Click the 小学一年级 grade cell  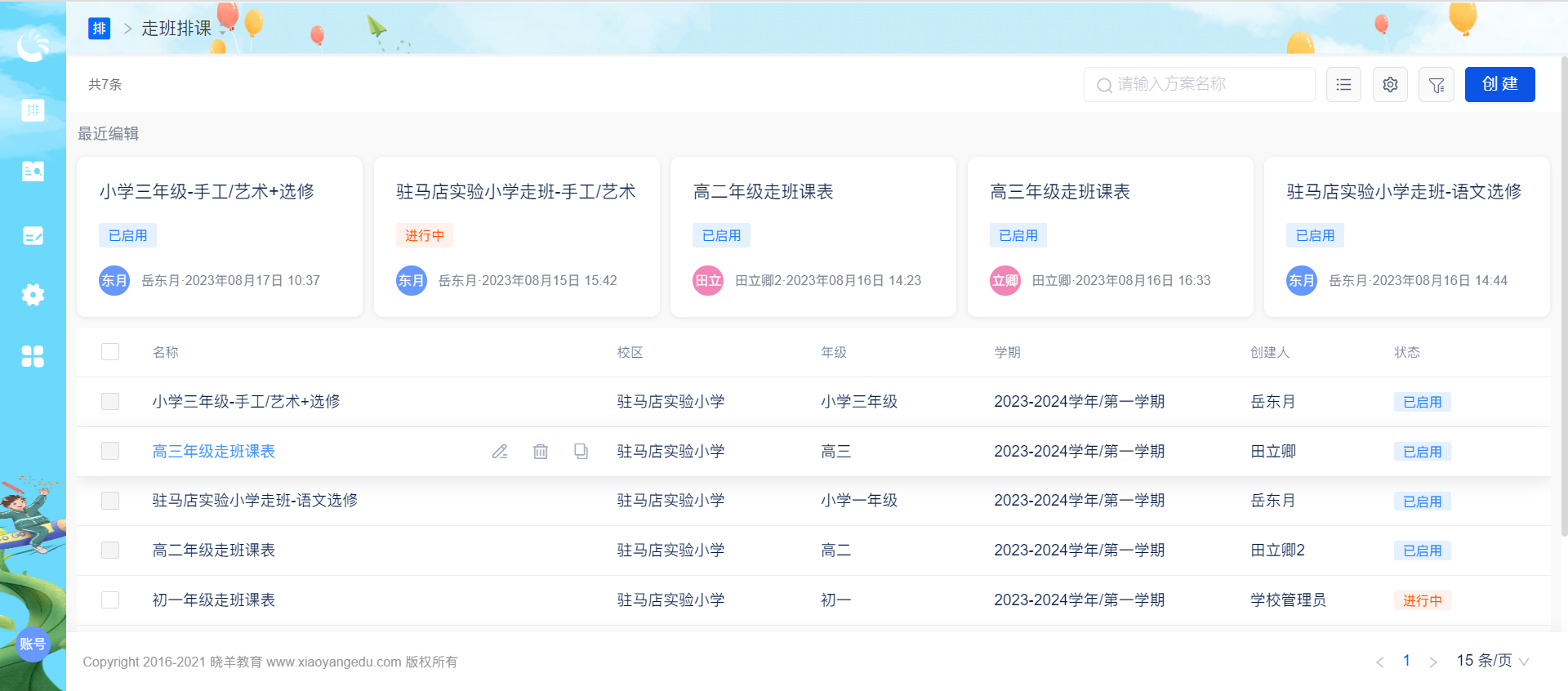pyautogui.click(x=859, y=500)
